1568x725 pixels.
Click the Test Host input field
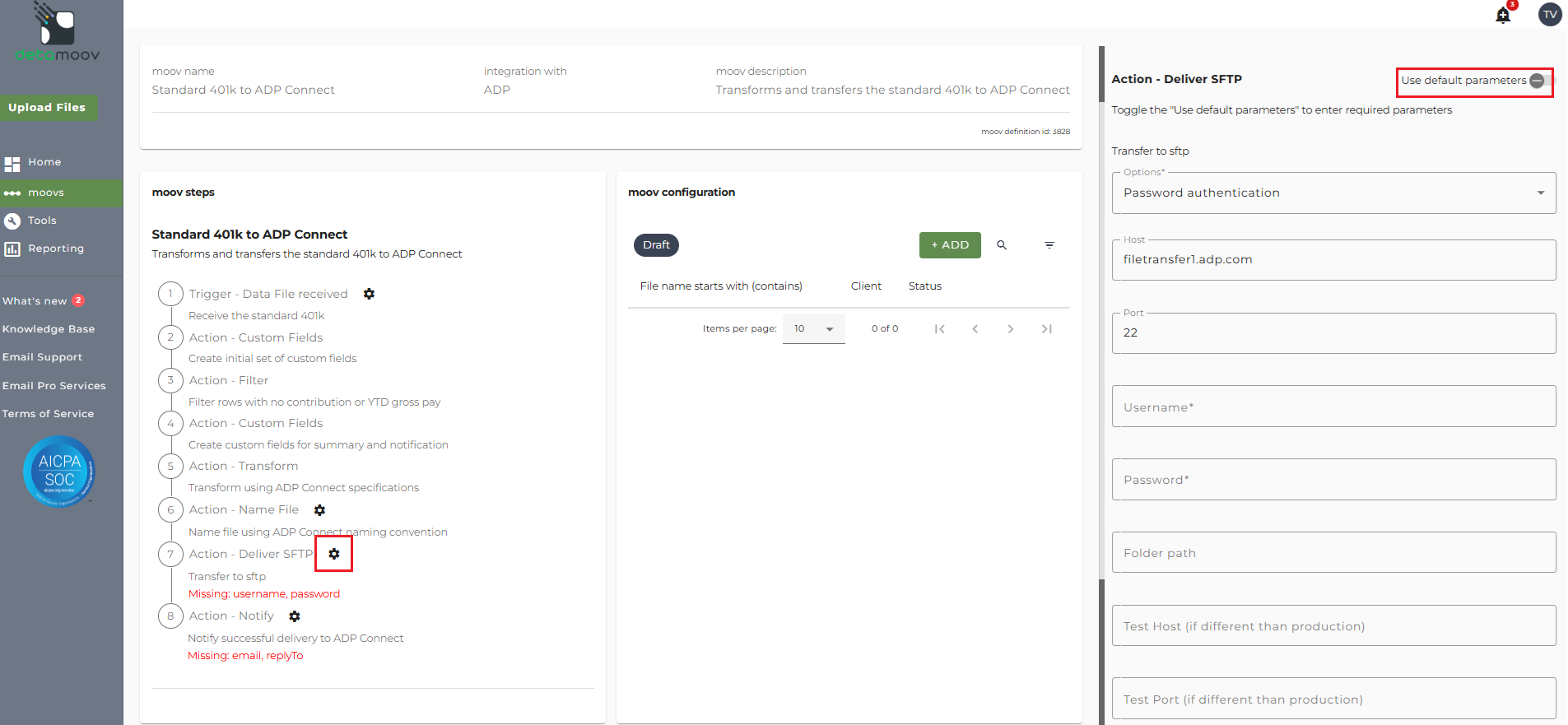pyautogui.click(x=1333, y=625)
